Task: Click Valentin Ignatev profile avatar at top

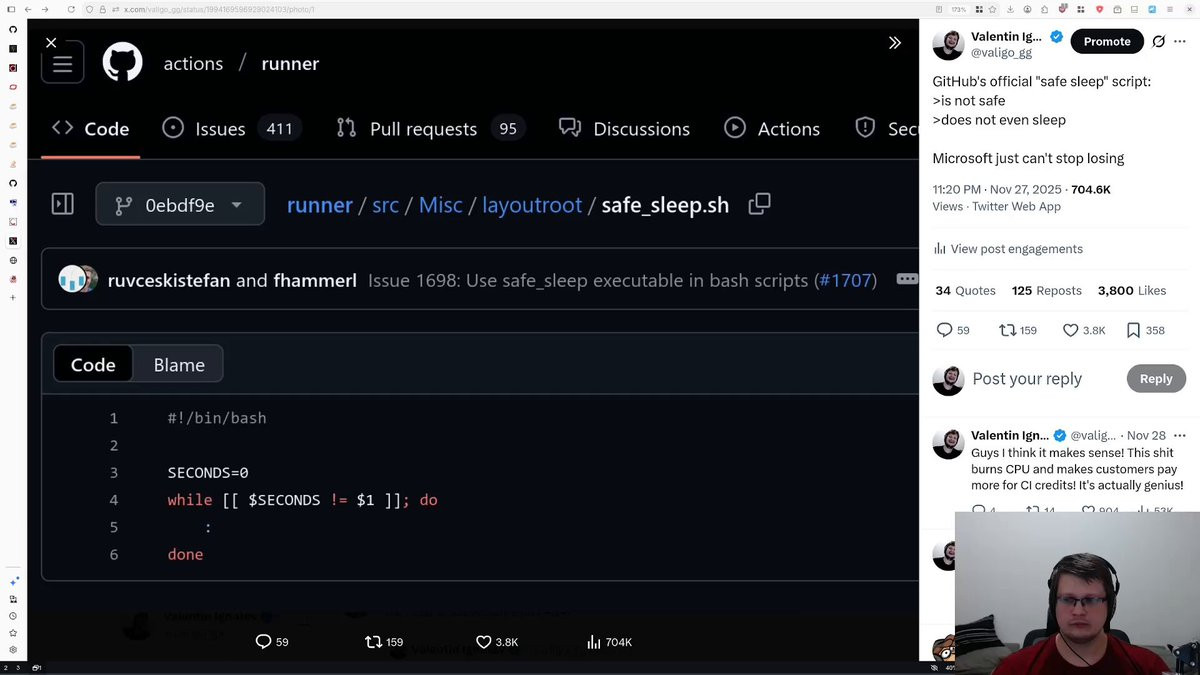Action: (948, 44)
